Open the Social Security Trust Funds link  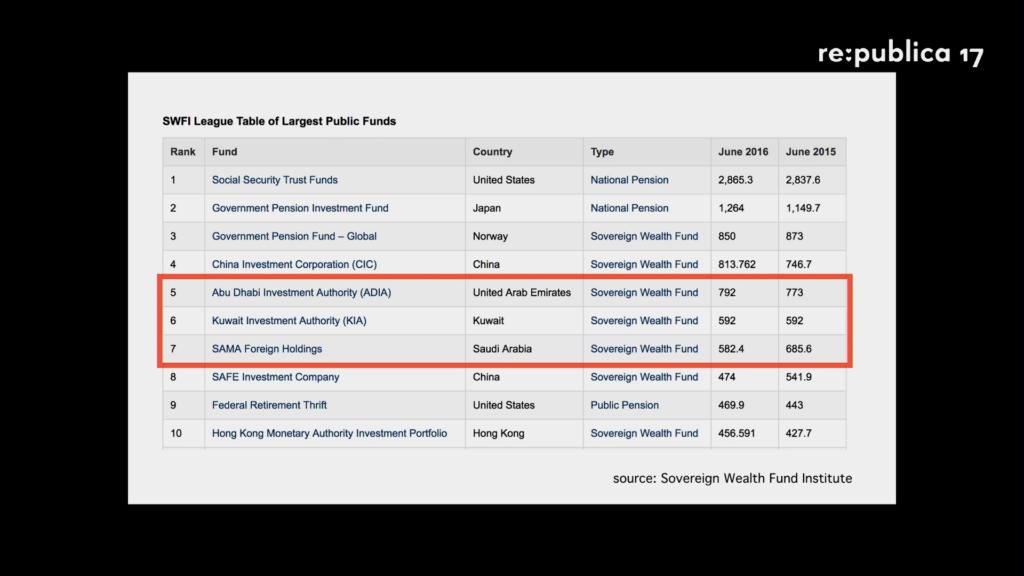pyautogui.click(x=274, y=180)
